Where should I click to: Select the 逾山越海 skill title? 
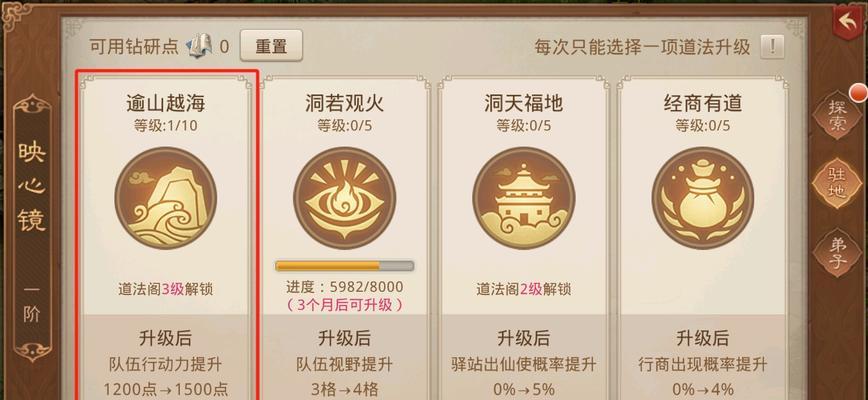[166, 103]
